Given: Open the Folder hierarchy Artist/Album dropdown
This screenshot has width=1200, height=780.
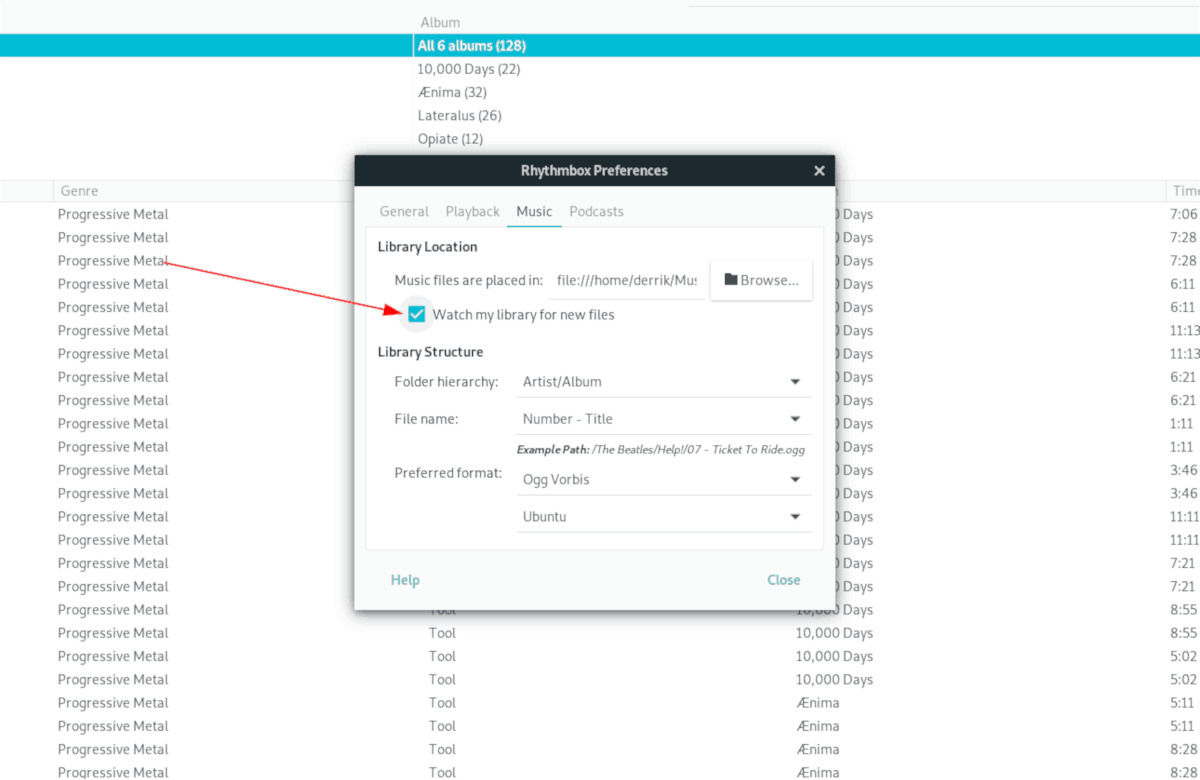Looking at the screenshot, I should tap(663, 381).
